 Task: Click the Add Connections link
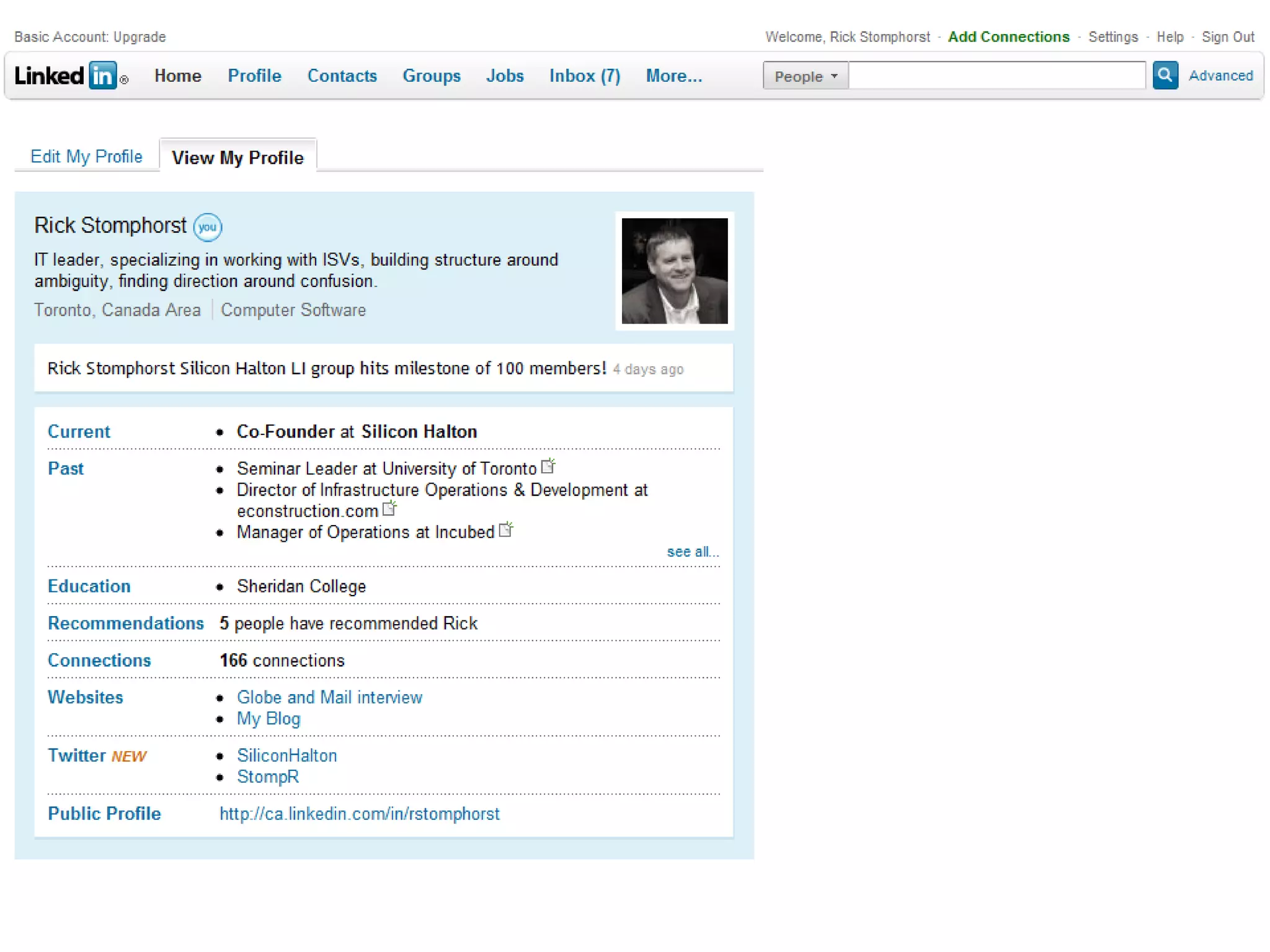click(x=1008, y=37)
